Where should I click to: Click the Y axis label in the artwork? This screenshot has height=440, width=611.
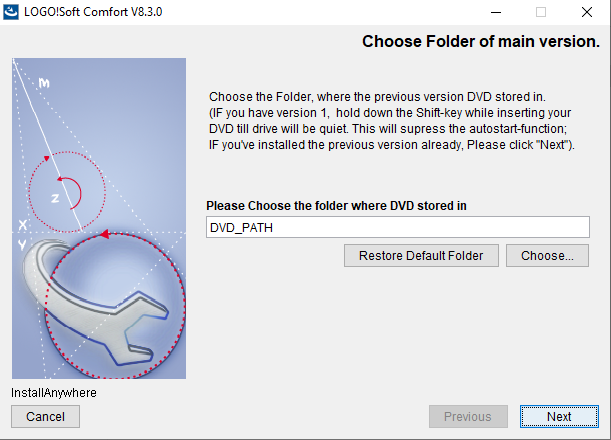click(23, 244)
